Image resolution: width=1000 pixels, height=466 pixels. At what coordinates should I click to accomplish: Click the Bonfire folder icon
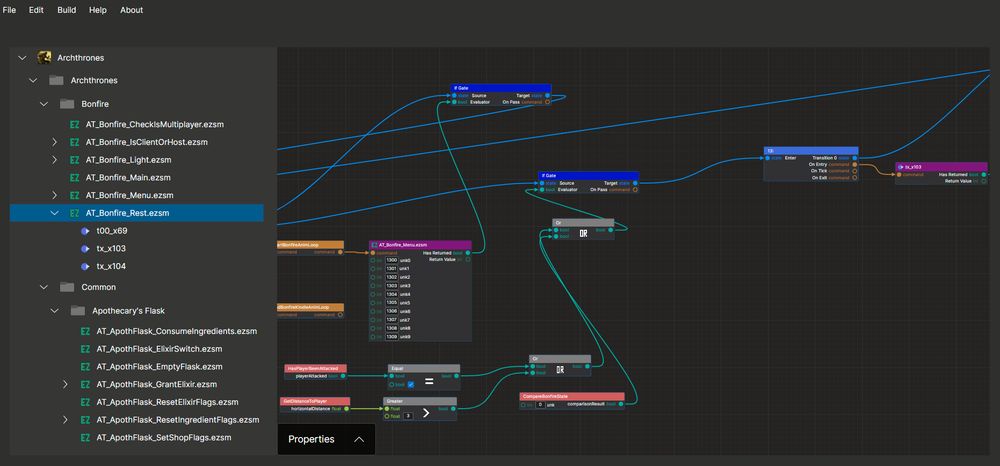click(67, 103)
